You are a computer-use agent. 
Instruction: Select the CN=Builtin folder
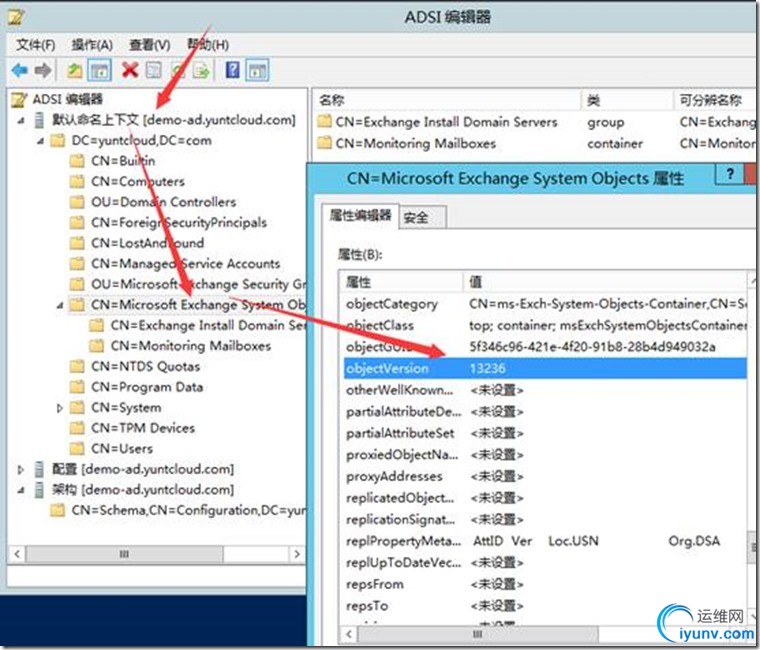click(123, 161)
